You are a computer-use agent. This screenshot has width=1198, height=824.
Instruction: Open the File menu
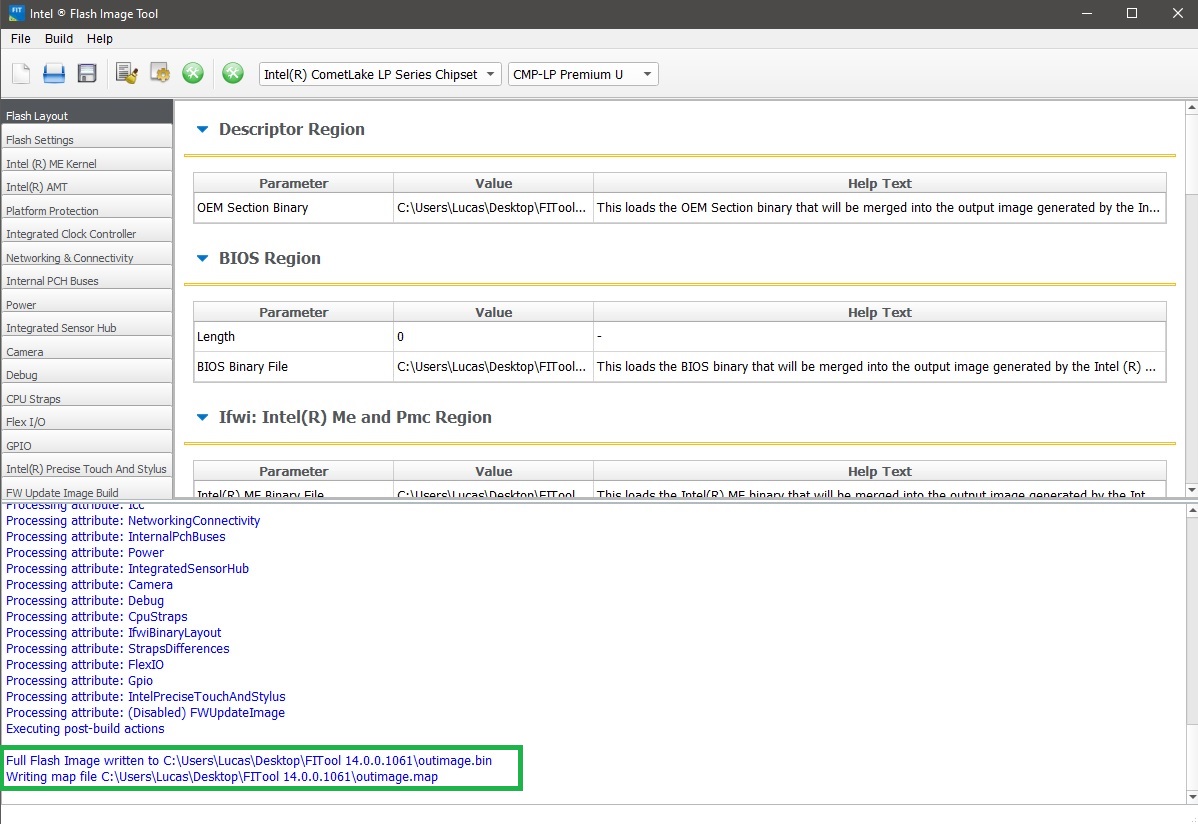tap(21, 39)
